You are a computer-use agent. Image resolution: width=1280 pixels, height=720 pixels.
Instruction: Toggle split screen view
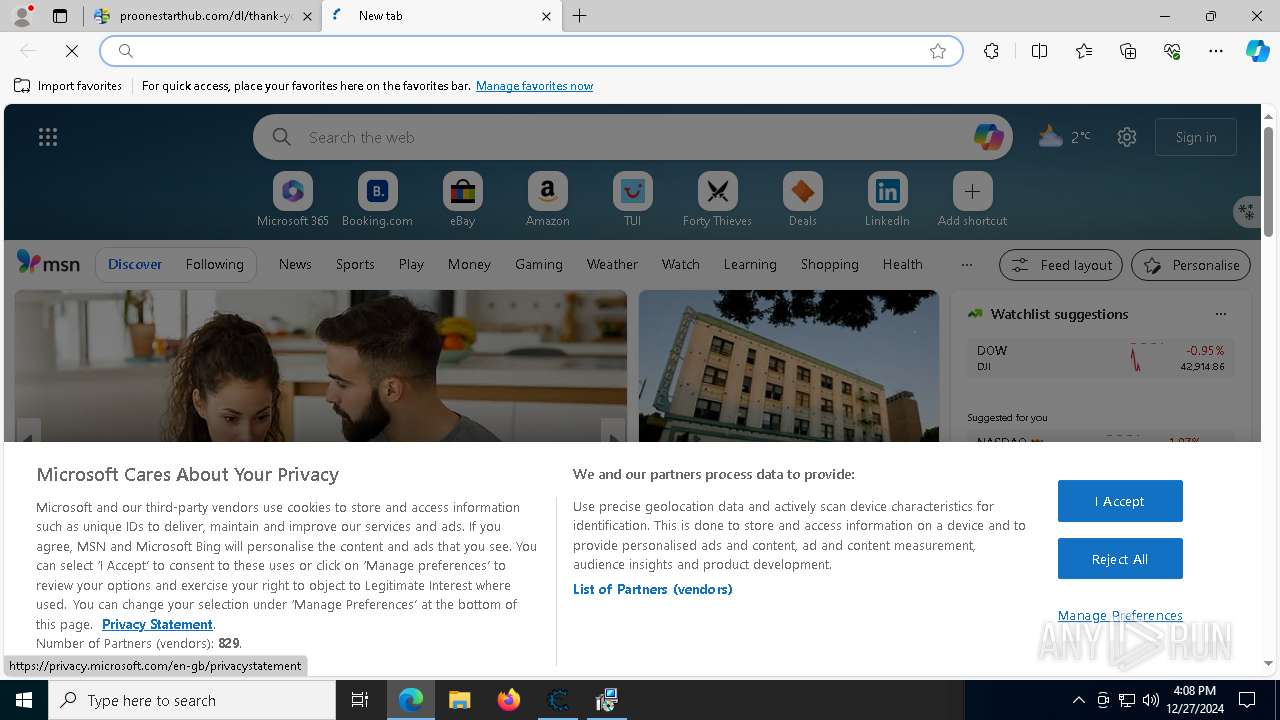[1039, 51]
